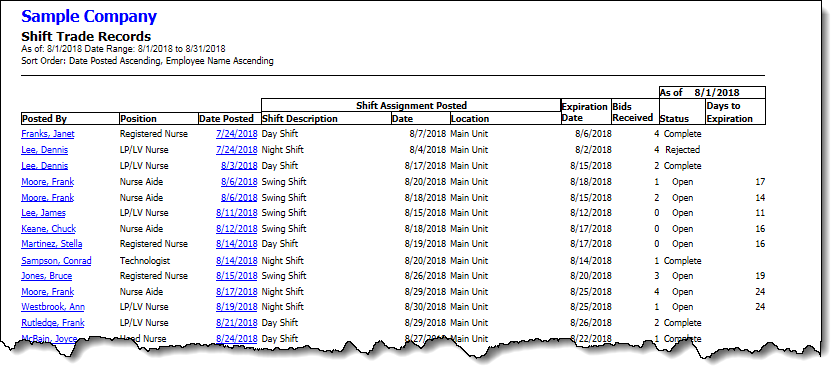Click the 8/26/2018 shift date cell

tap(425, 276)
